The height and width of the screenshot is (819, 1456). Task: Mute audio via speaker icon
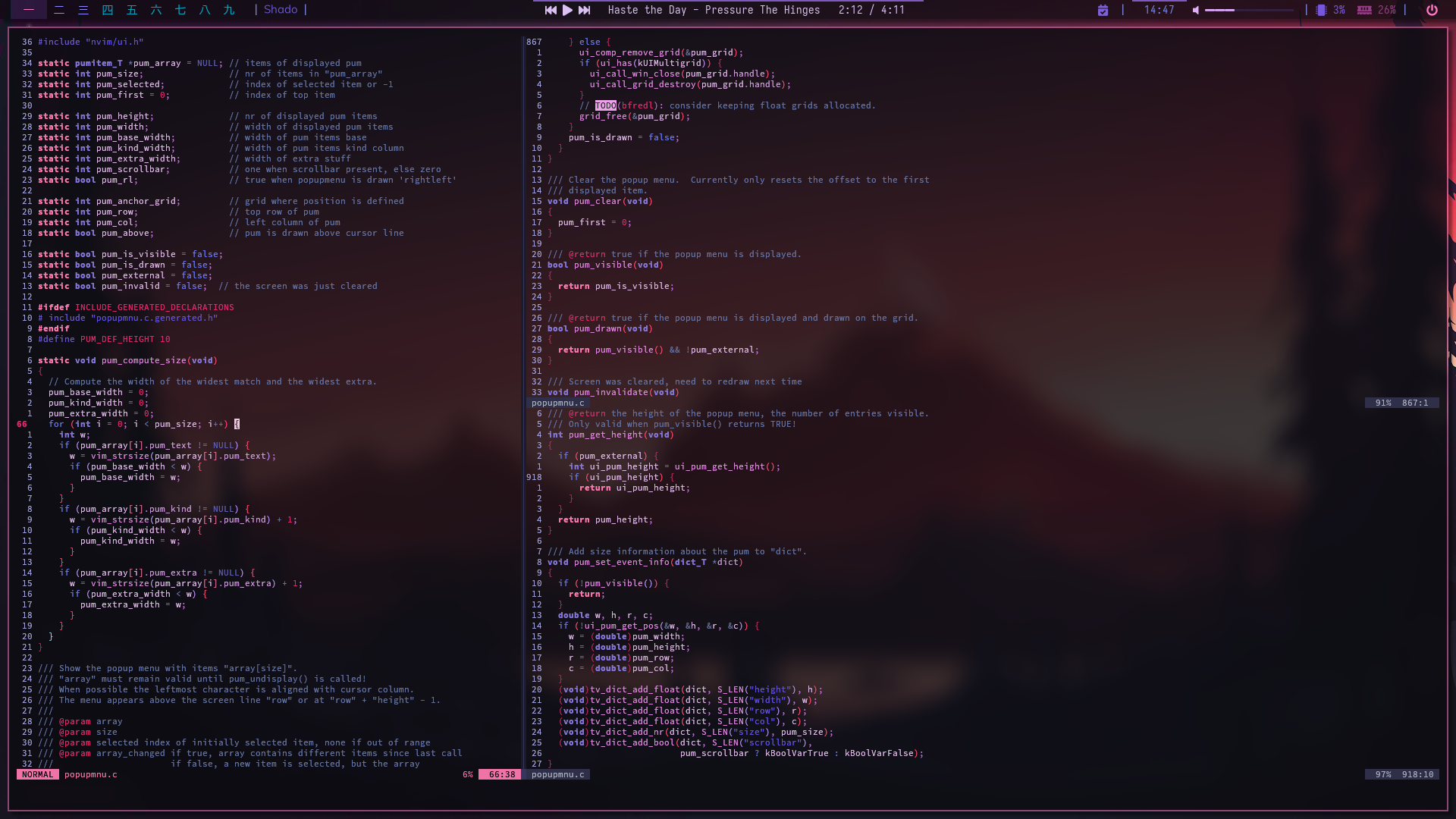coord(1196,10)
